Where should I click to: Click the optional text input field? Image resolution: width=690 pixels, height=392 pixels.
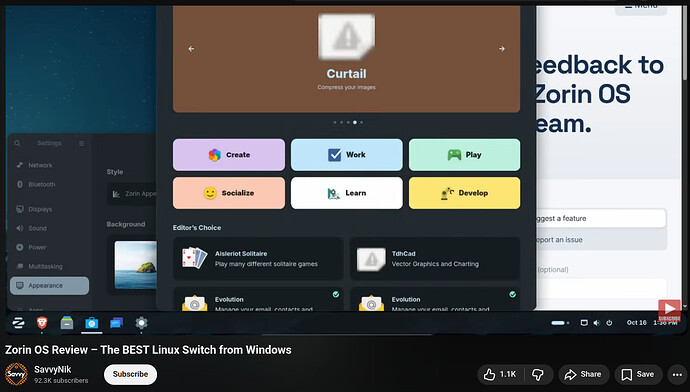(x=601, y=288)
